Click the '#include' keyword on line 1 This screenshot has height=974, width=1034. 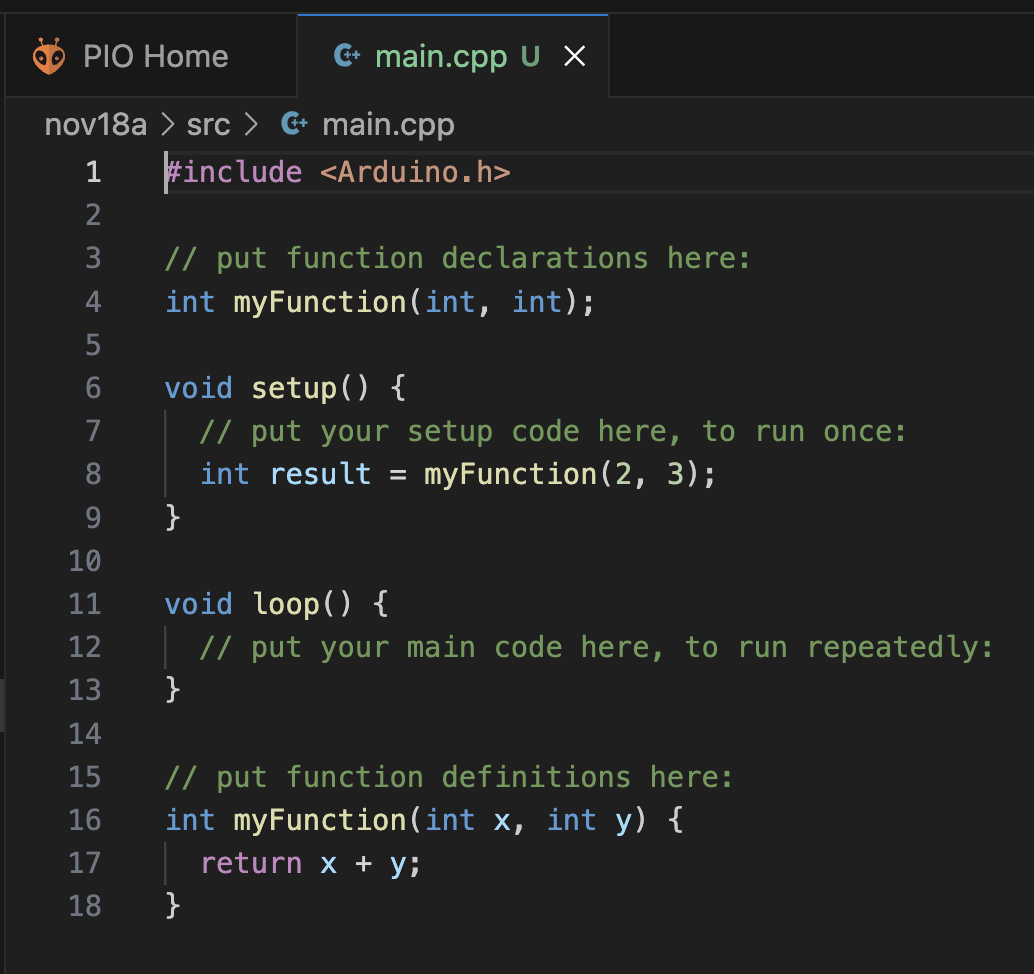[x=234, y=172]
